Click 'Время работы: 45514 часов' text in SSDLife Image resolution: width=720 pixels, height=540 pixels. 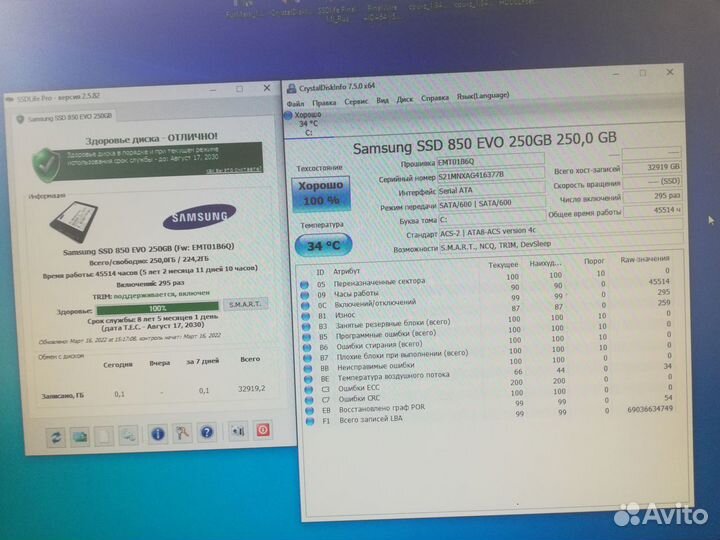(x=150, y=270)
